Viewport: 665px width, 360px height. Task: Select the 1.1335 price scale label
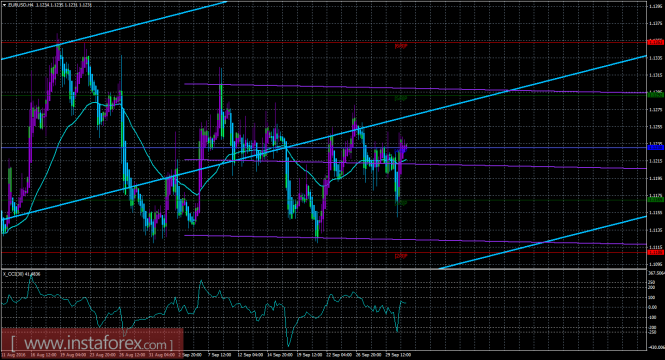655,58
